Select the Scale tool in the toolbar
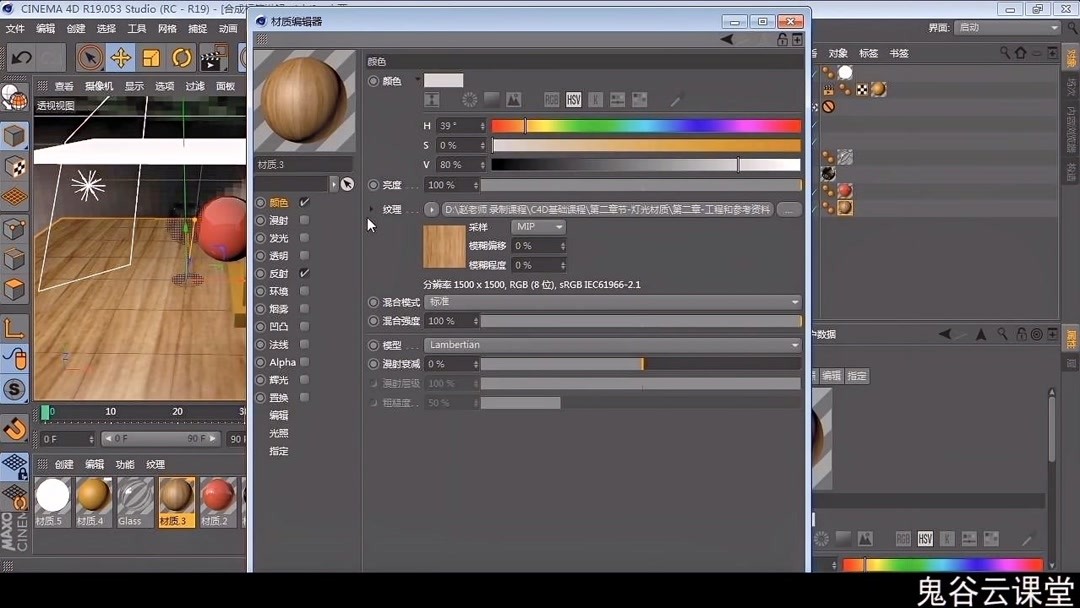 point(152,58)
